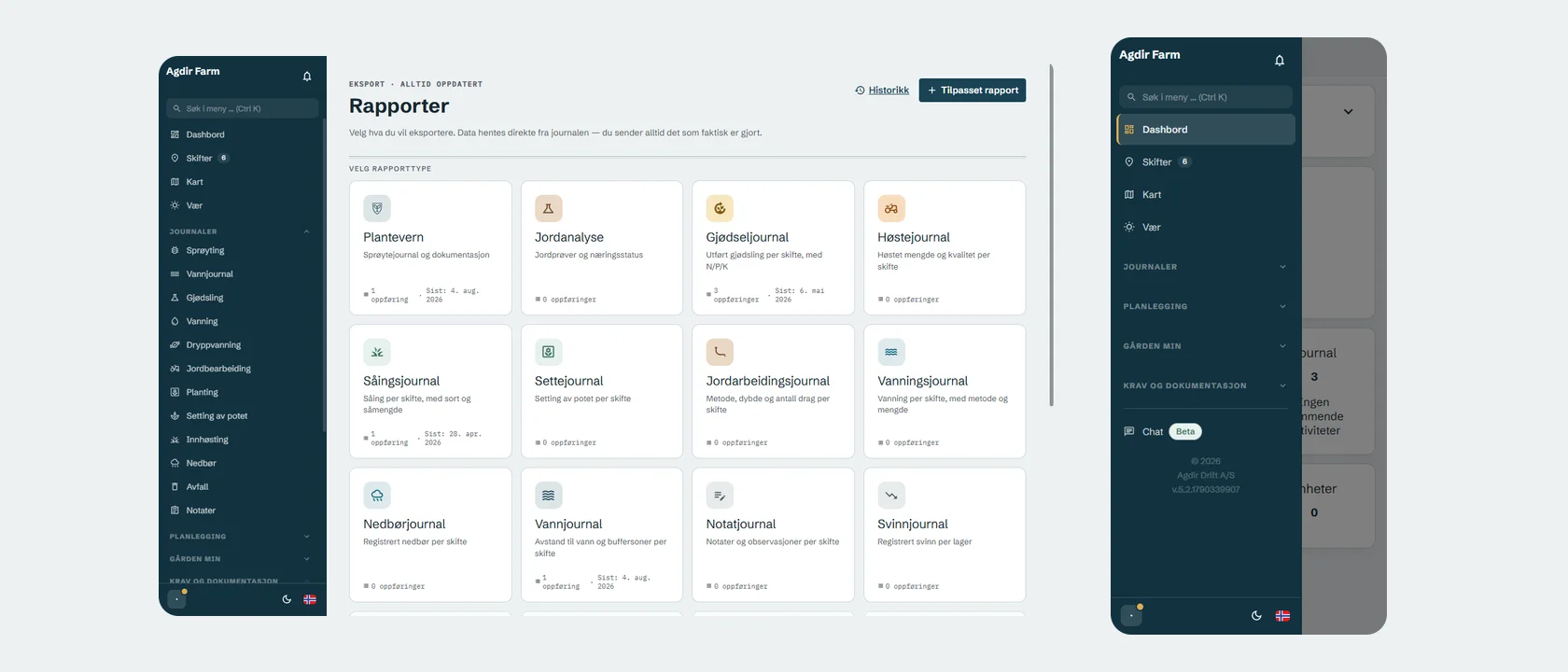Image resolution: width=1568 pixels, height=672 pixels.
Task: Switch language via flag in the mobile drawer
Action: click(1283, 616)
